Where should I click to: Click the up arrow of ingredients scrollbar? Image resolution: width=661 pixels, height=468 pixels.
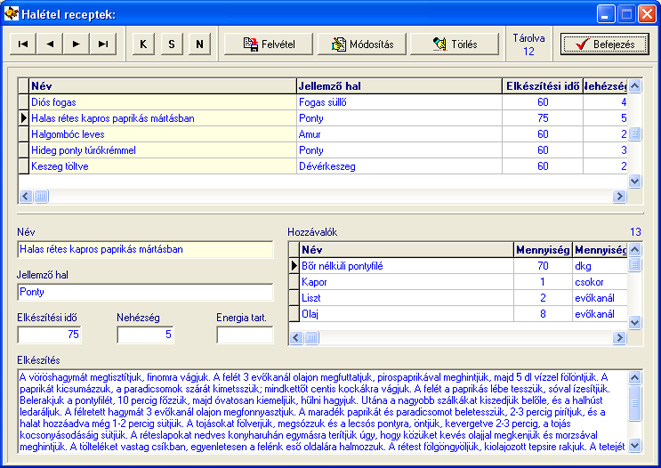click(635, 250)
